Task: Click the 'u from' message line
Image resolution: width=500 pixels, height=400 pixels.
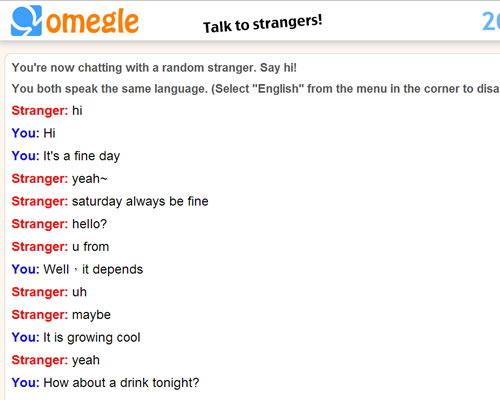Action: [60, 247]
